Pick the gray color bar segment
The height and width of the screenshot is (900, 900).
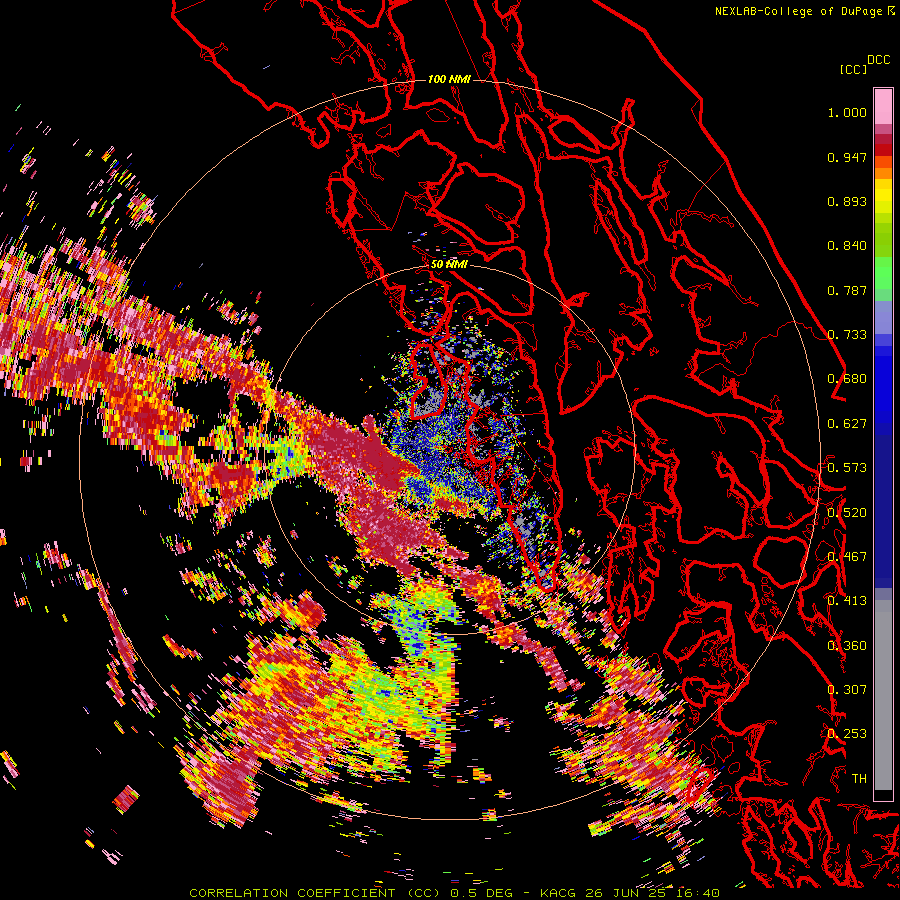pos(883,695)
